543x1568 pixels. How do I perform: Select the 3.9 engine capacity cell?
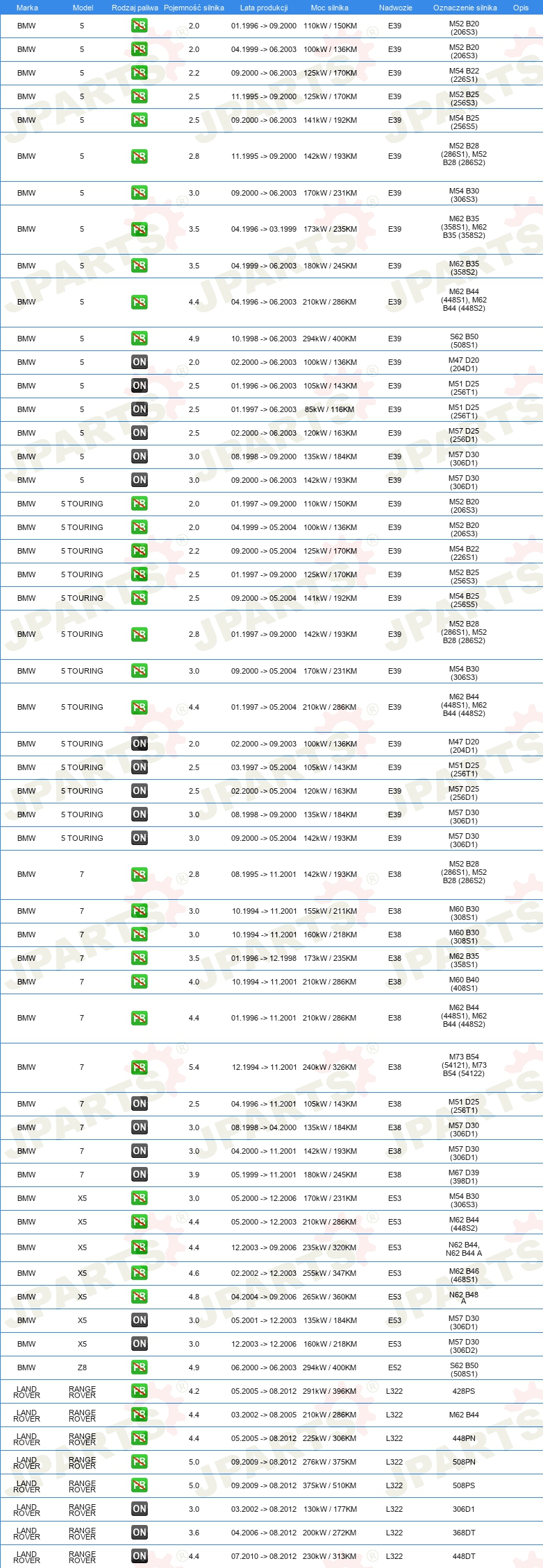[x=194, y=1175]
